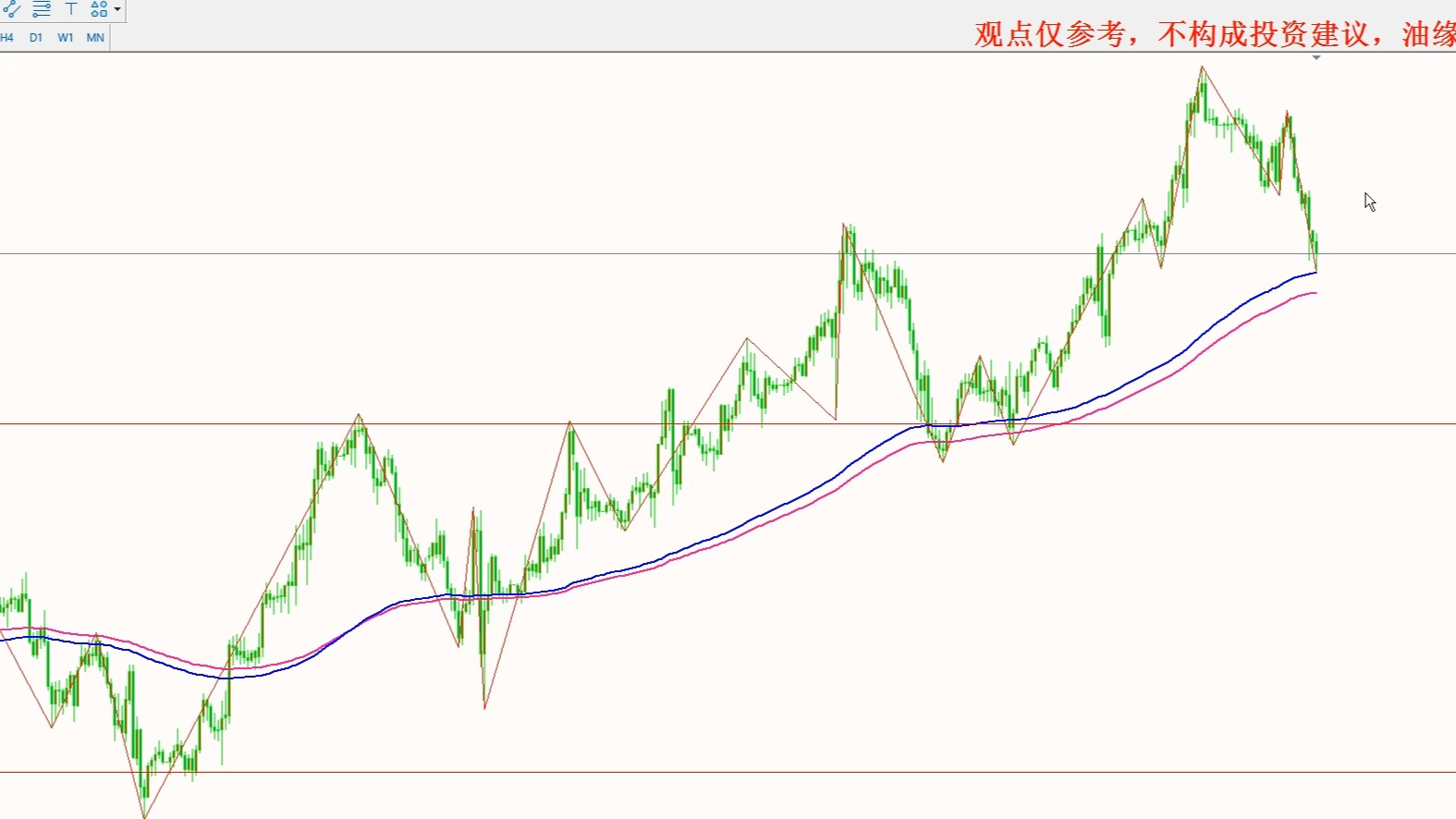This screenshot has height=819, width=1456.
Task: Switch chart to D1 daily timeframe
Action: point(36,38)
